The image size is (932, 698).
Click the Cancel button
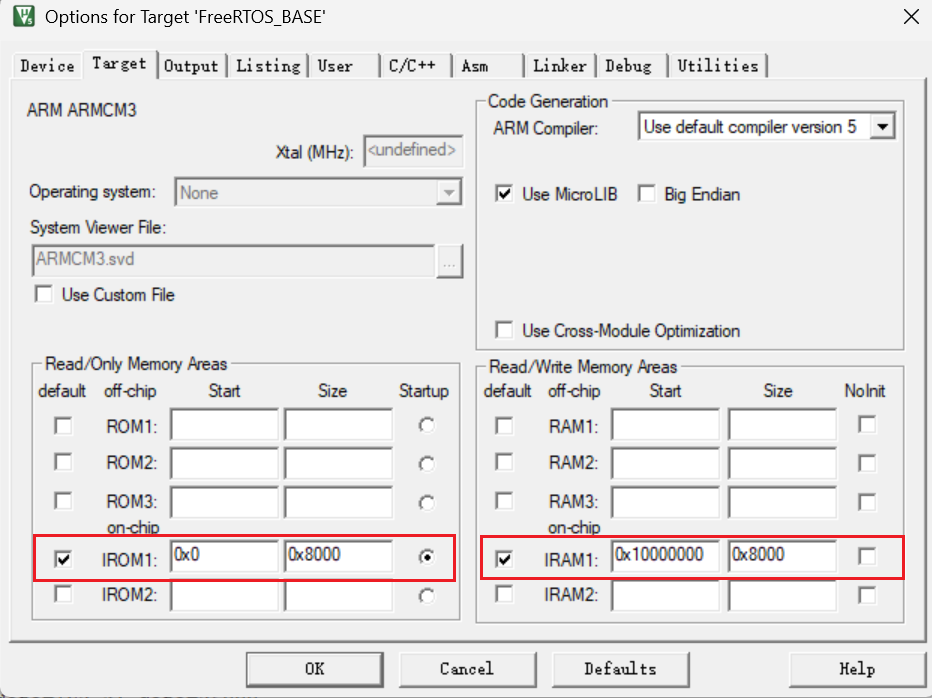coord(467,669)
